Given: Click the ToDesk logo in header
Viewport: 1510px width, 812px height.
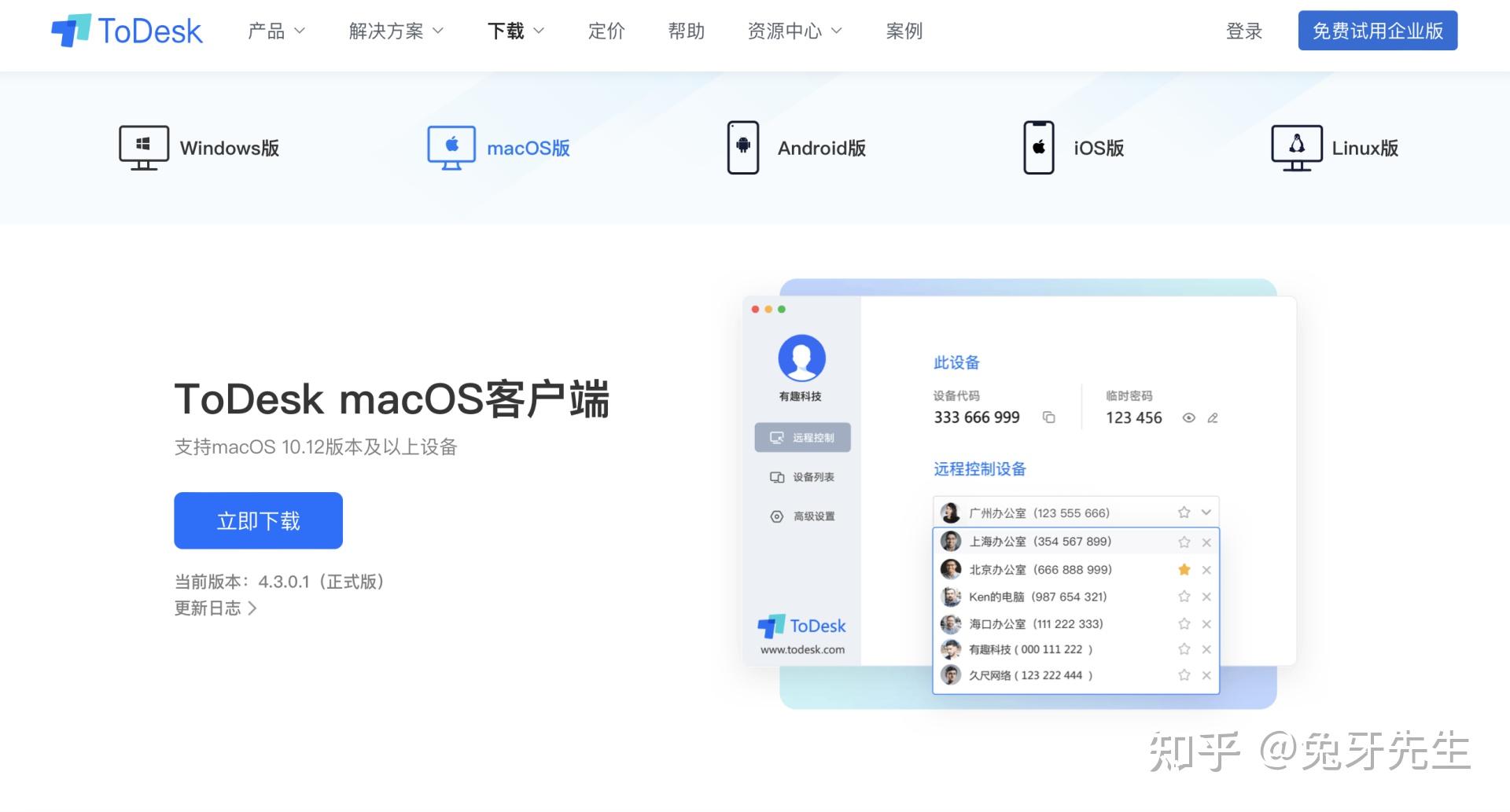Looking at the screenshot, I should click(x=127, y=31).
